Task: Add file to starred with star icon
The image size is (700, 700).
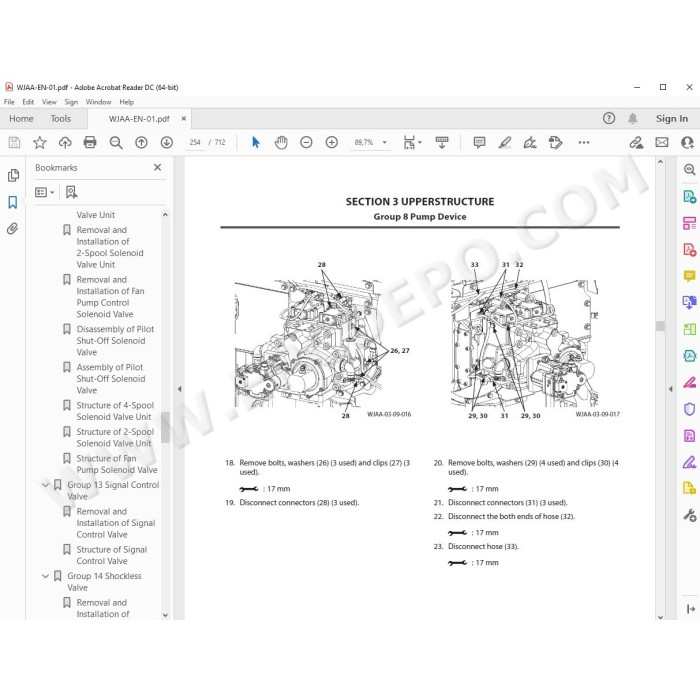Action: pyautogui.click(x=40, y=142)
